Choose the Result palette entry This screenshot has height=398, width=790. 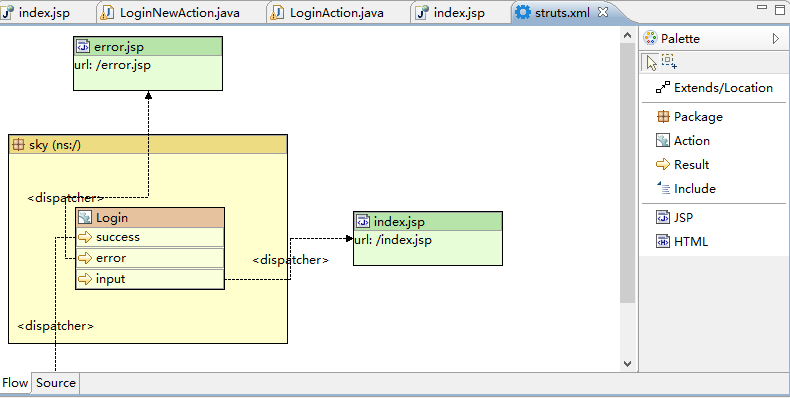[x=714, y=164]
